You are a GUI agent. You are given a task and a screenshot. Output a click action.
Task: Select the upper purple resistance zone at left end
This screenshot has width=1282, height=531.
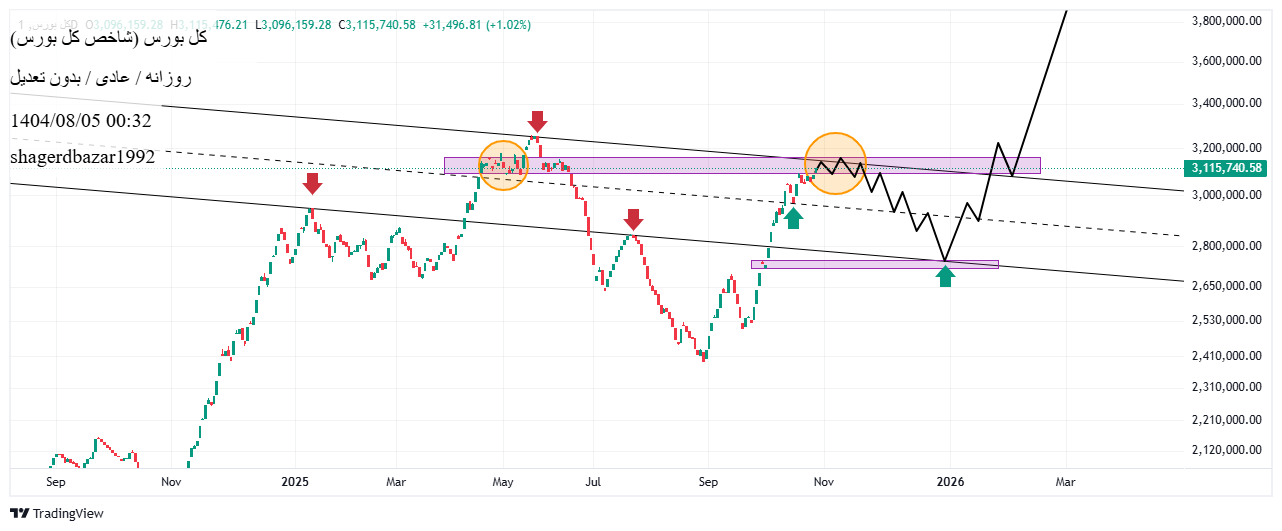458,165
